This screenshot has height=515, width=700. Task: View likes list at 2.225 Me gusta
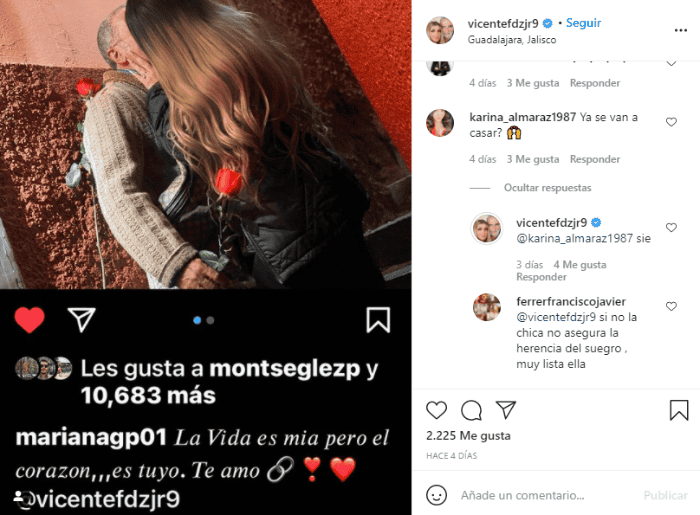point(468,436)
